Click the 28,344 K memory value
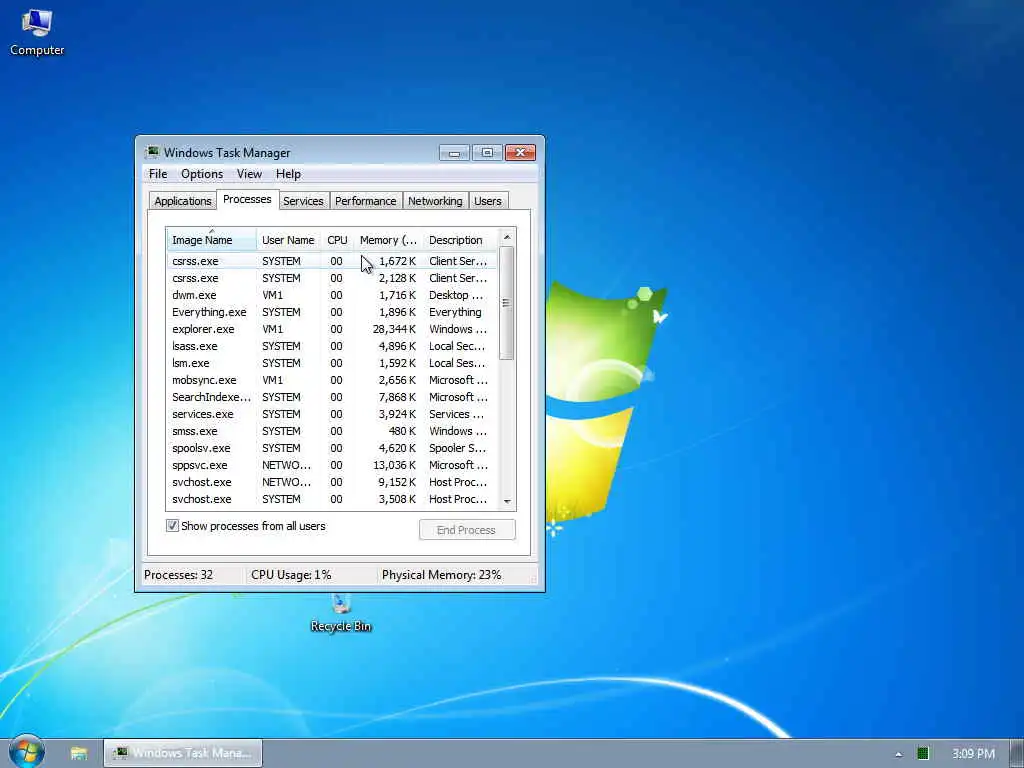This screenshot has height=768, width=1024. click(394, 328)
